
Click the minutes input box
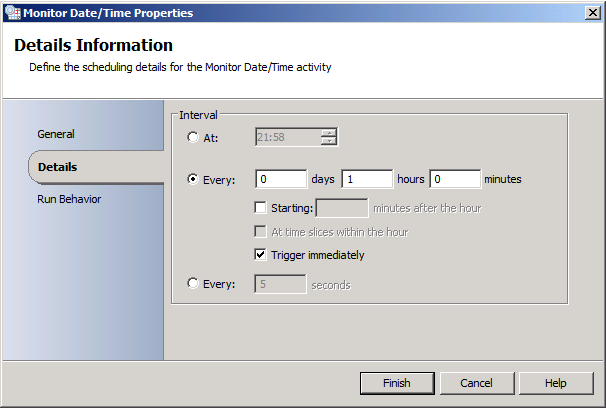[x=454, y=180]
